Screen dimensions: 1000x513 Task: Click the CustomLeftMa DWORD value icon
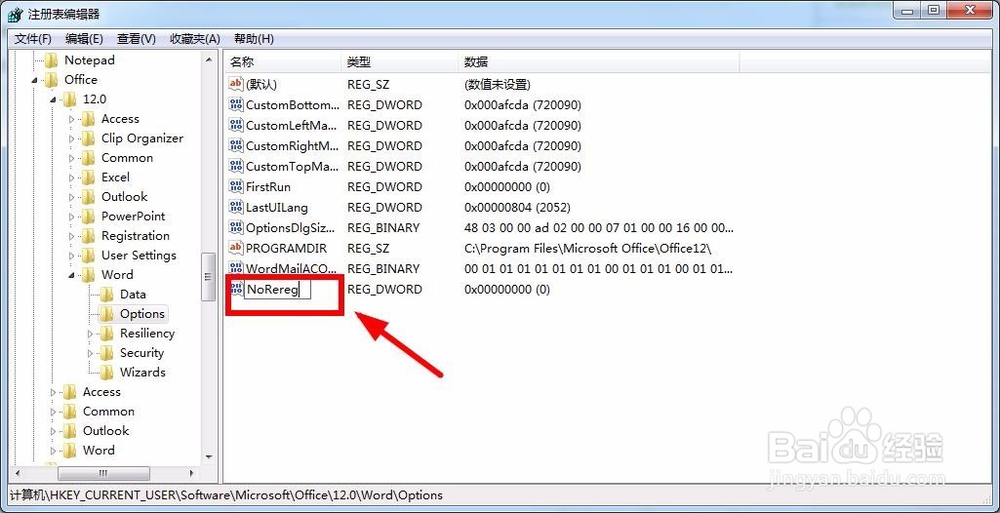click(236, 125)
